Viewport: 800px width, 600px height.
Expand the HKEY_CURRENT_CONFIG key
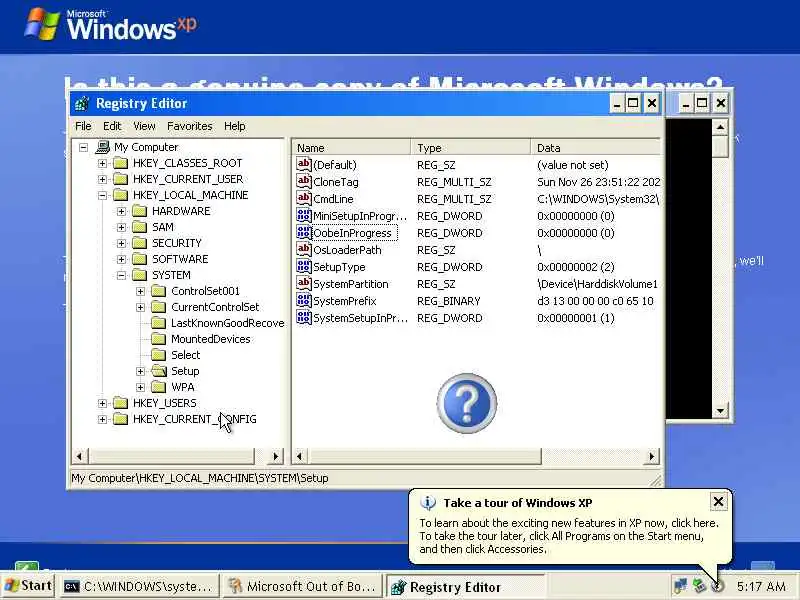click(103, 419)
